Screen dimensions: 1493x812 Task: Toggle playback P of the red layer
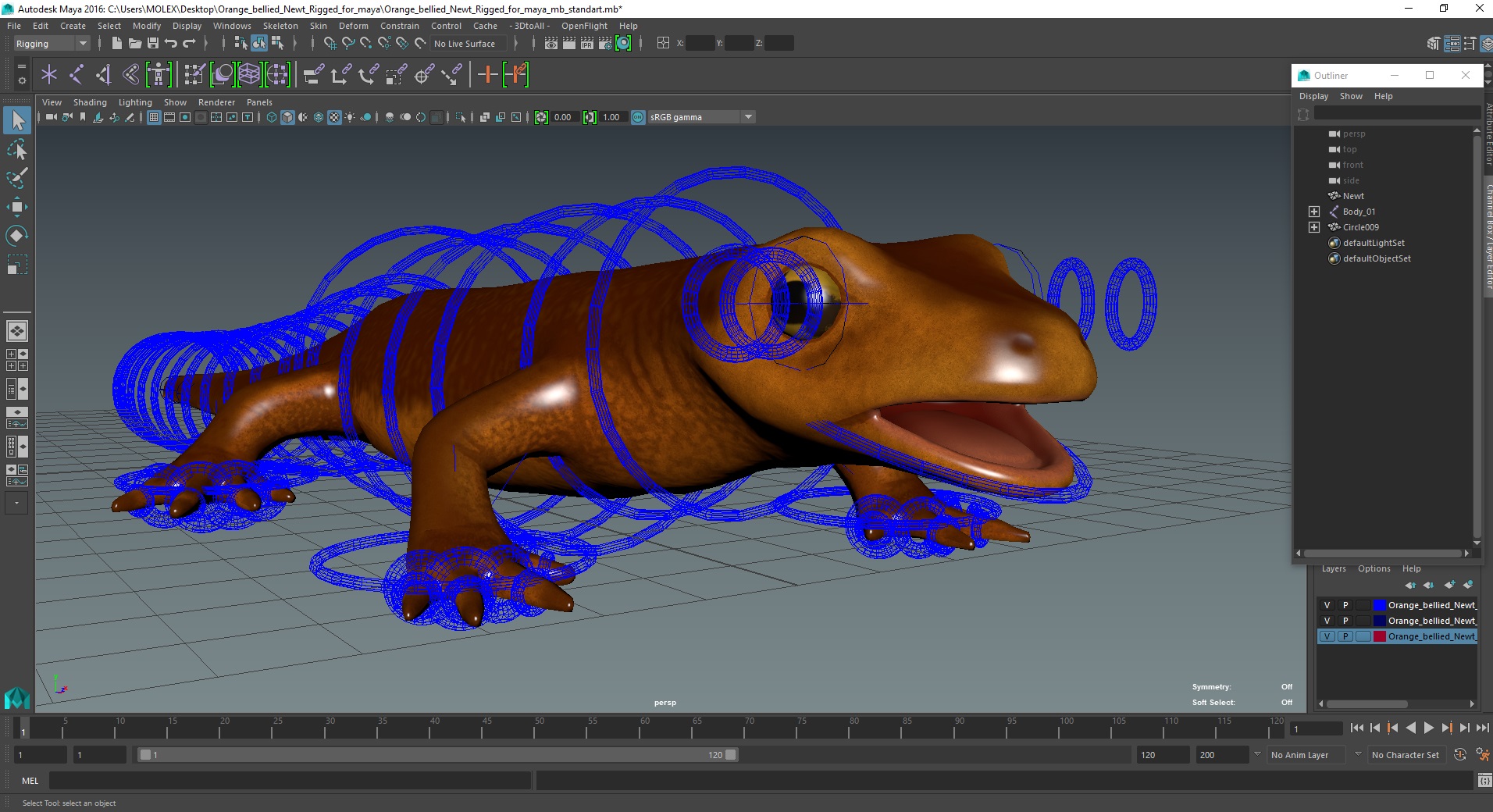pyautogui.click(x=1345, y=636)
